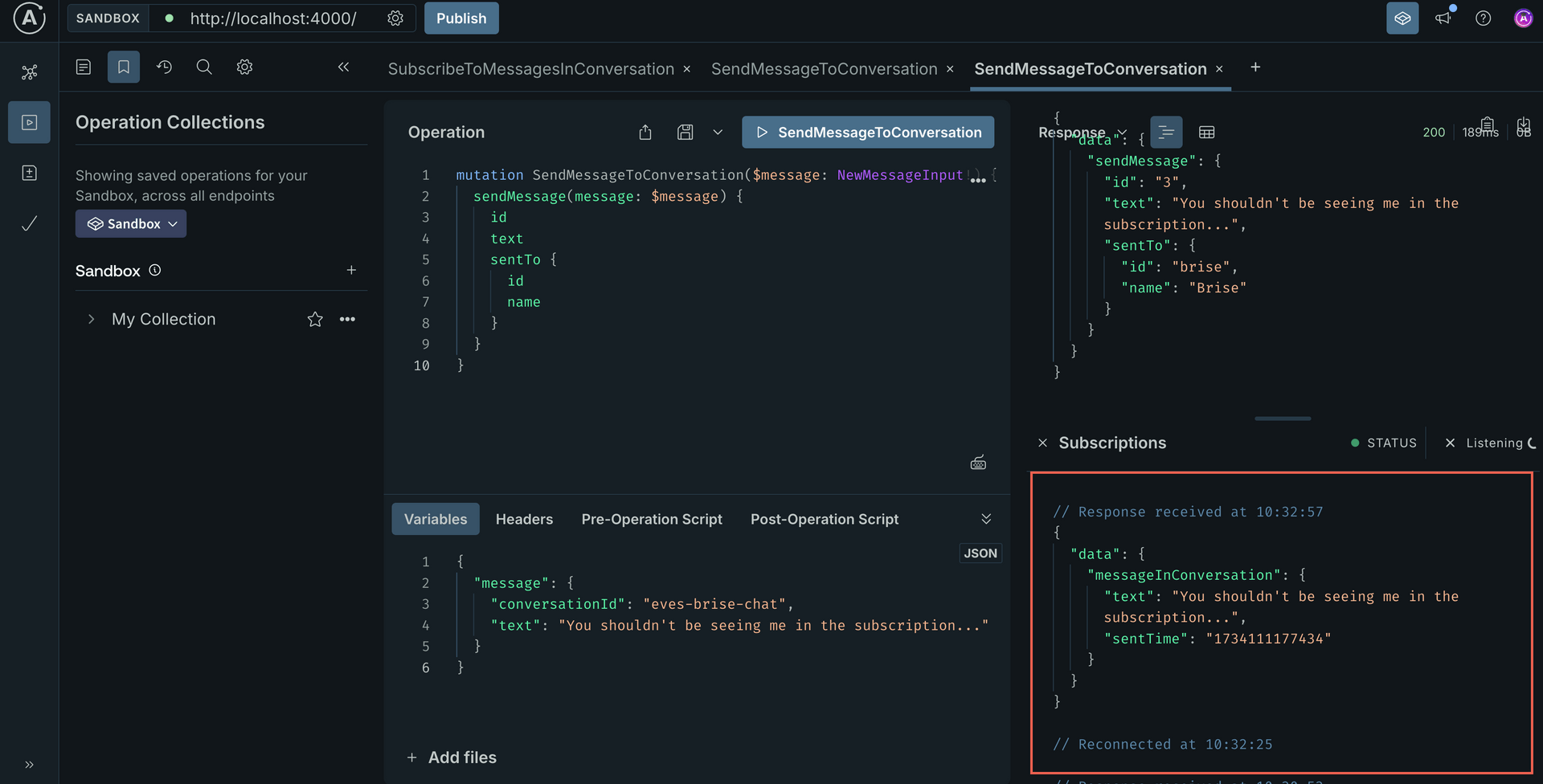Share the operation via the share icon
The height and width of the screenshot is (784, 1543).
pos(645,132)
